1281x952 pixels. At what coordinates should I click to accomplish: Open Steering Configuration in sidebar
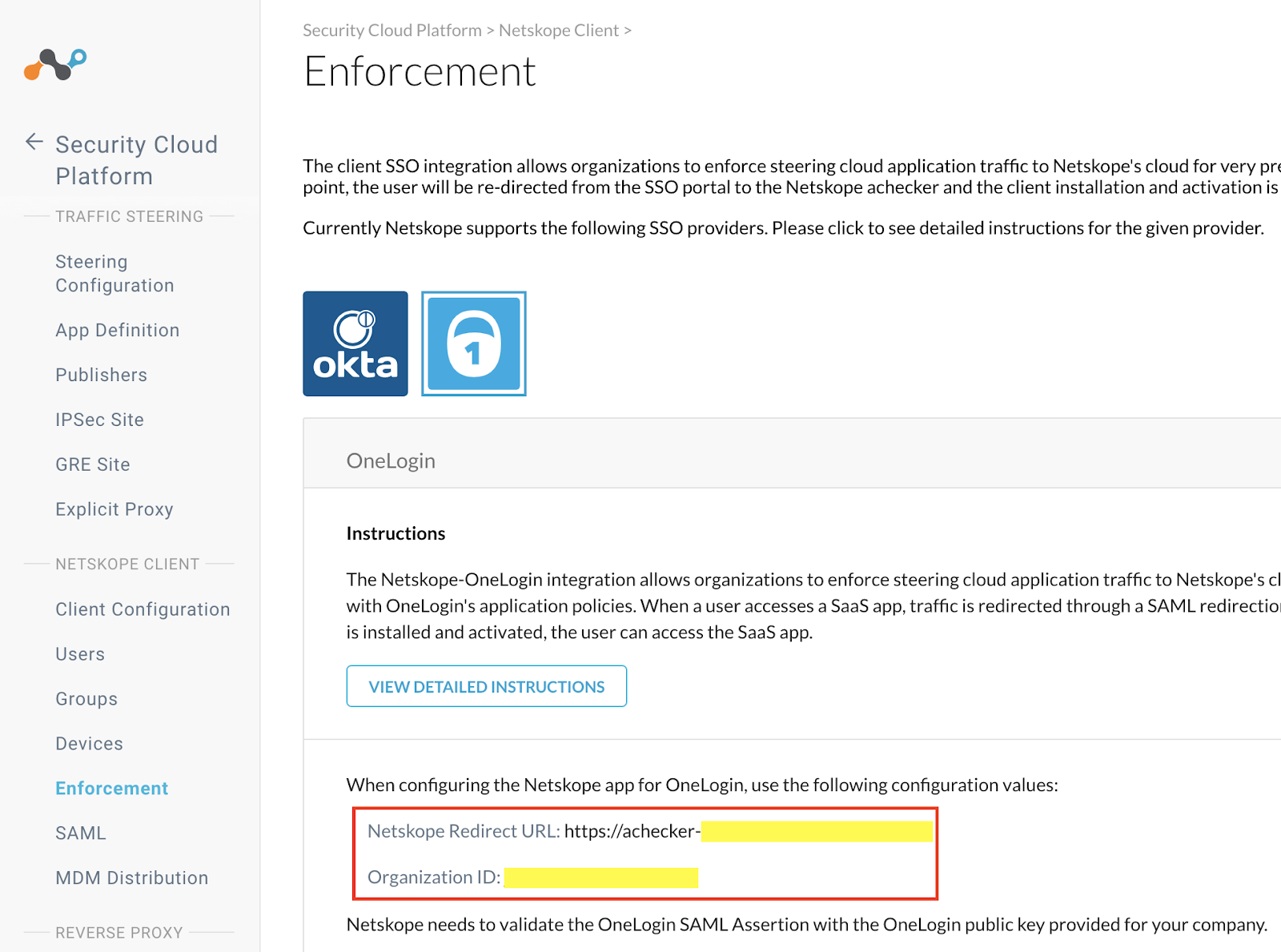point(114,274)
